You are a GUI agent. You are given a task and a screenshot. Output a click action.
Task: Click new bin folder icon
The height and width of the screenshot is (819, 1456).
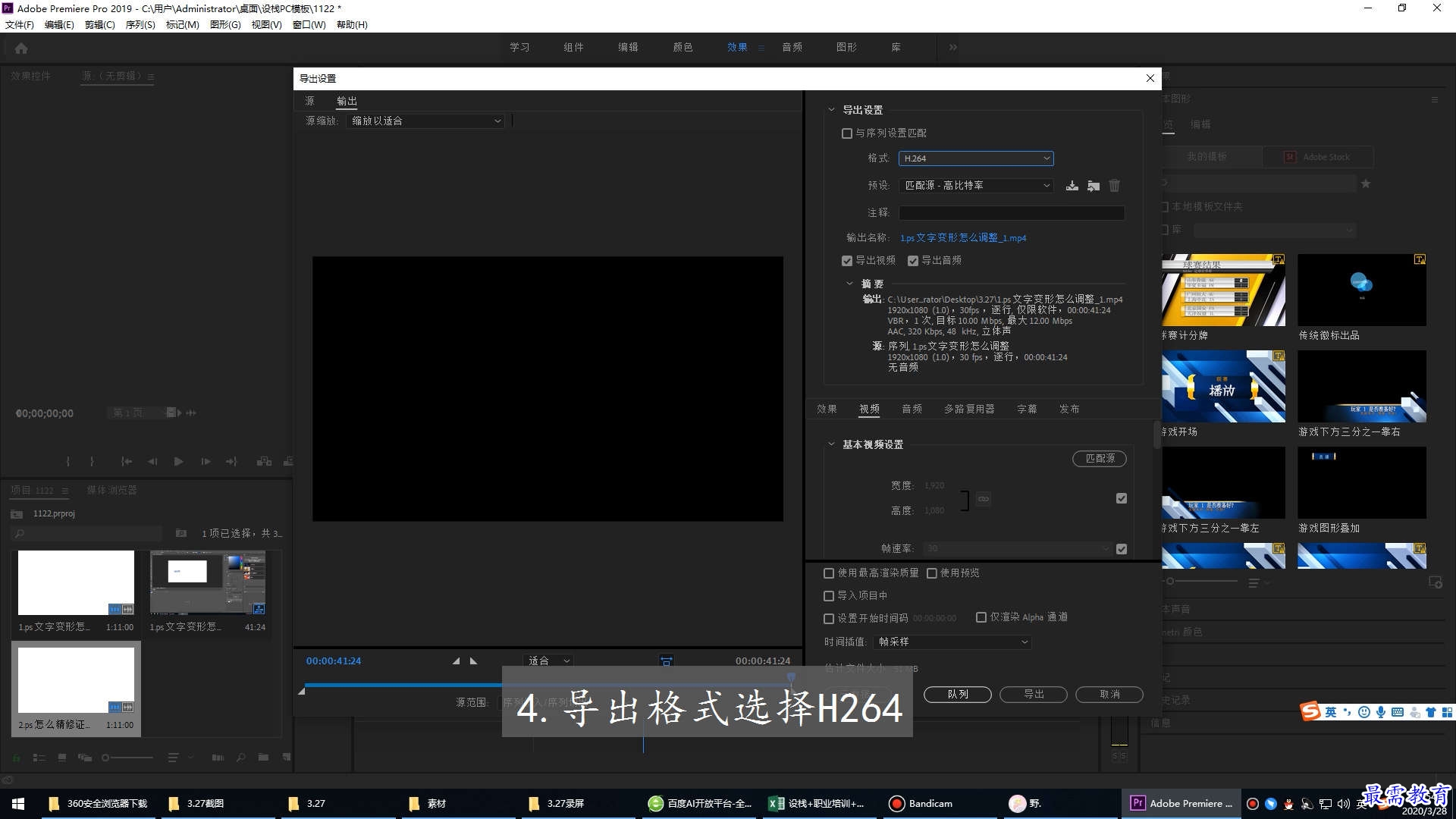(263, 758)
